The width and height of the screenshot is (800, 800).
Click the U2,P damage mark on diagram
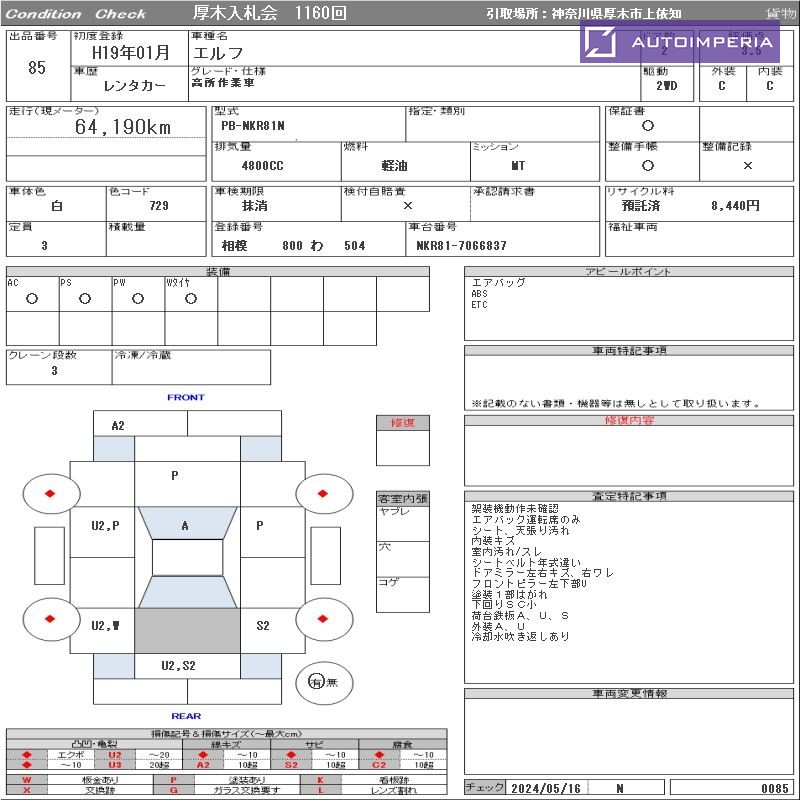106,526
